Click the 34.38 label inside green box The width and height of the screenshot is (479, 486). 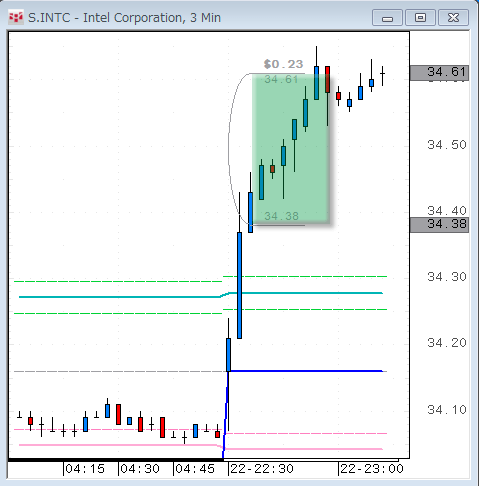[281, 216]
